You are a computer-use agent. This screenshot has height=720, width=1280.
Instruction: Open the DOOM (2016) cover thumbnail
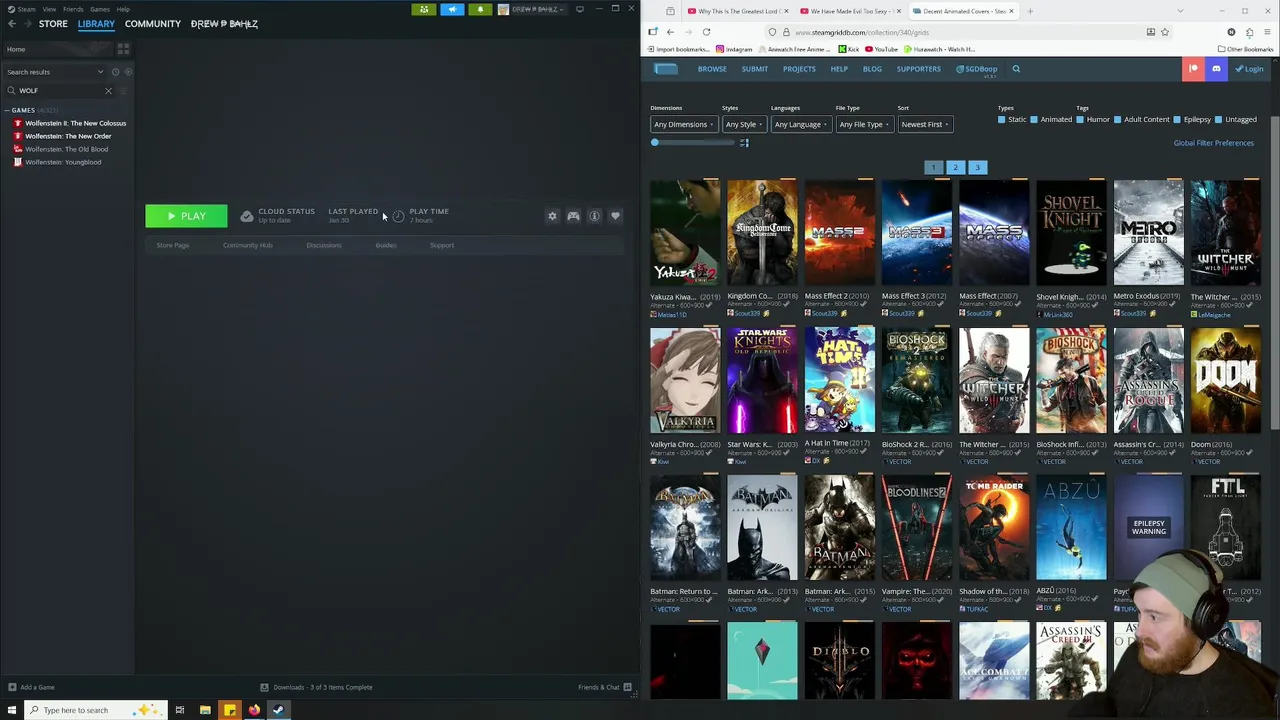tap(1225, 380)
